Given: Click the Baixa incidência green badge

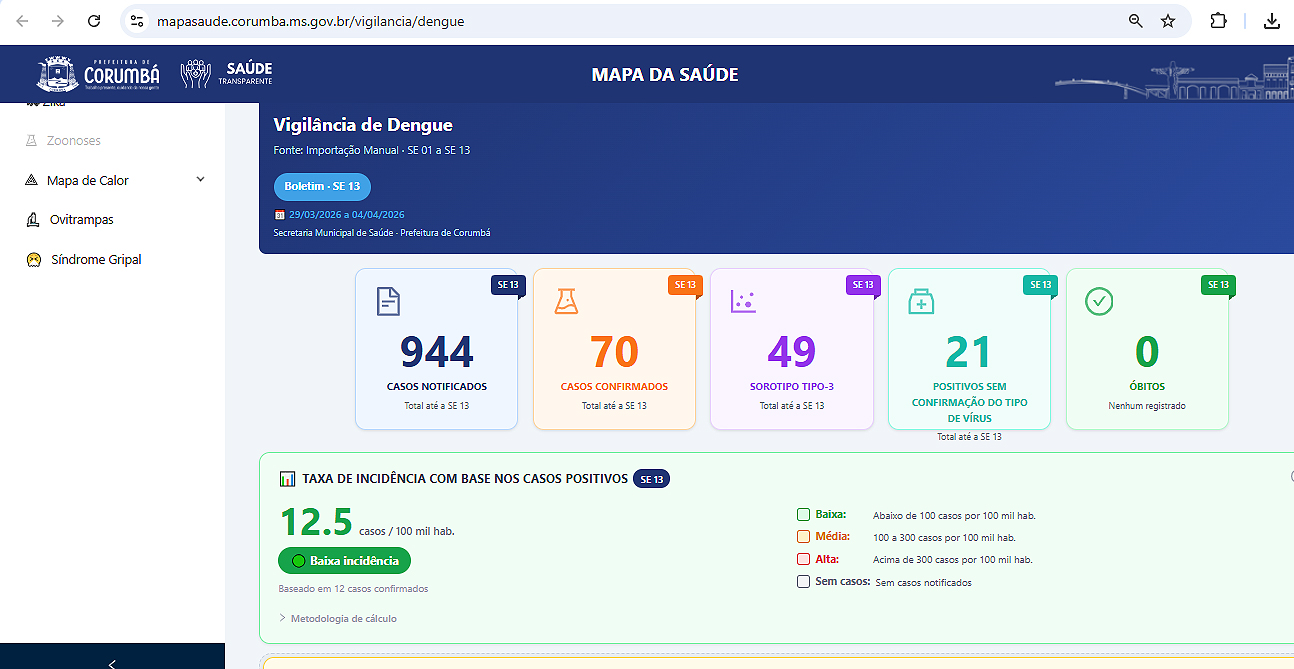Looking at the screenshot, I should (x=345, y=561).
